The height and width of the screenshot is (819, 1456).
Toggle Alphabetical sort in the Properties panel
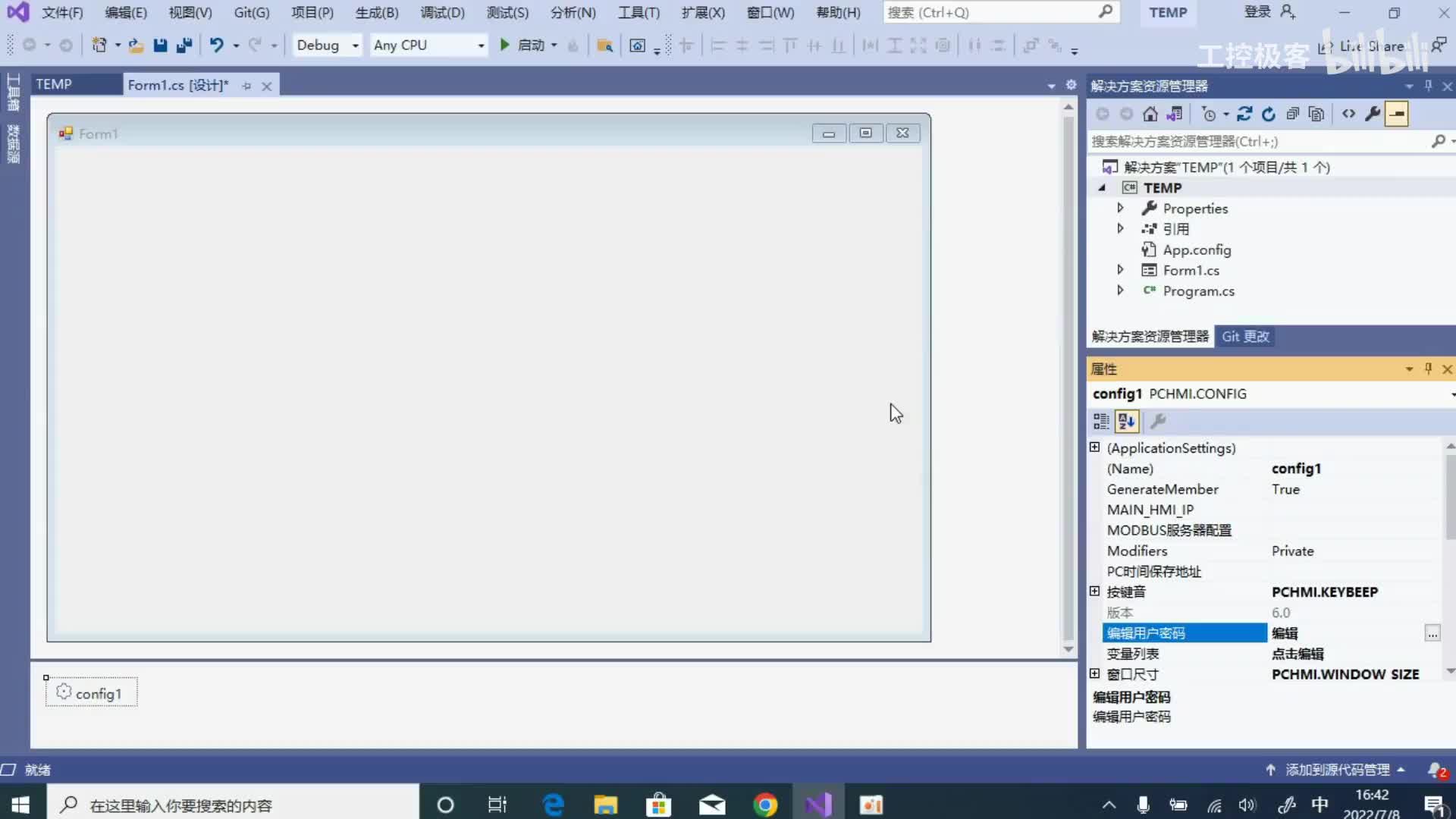(1126, 421)
